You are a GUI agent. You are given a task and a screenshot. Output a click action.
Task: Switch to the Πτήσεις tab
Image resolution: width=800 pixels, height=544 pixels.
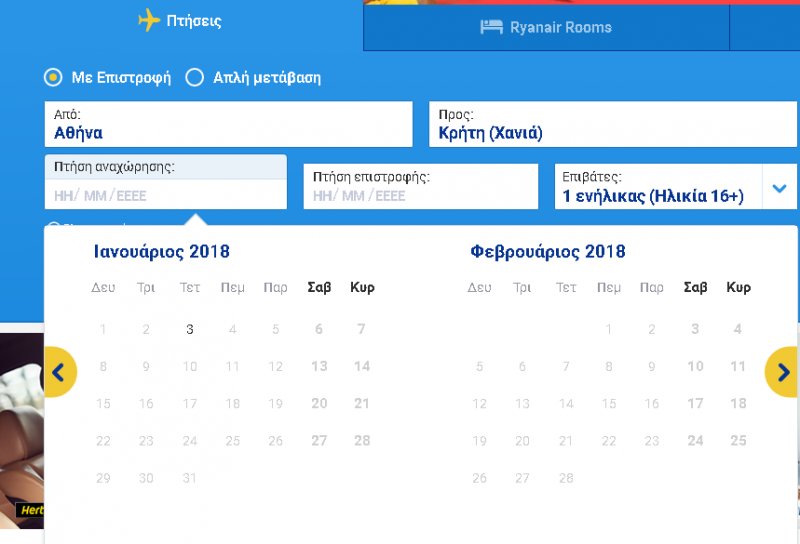click(181, 21)
